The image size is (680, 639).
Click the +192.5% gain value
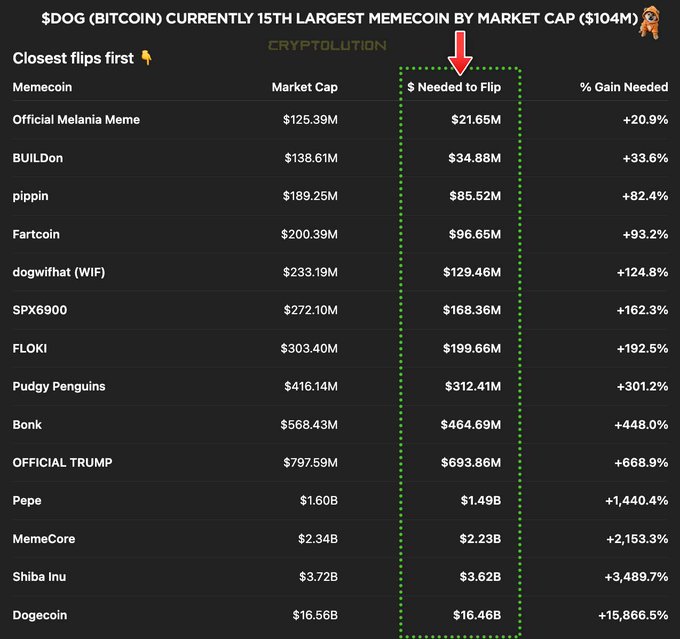coord(642,348)
